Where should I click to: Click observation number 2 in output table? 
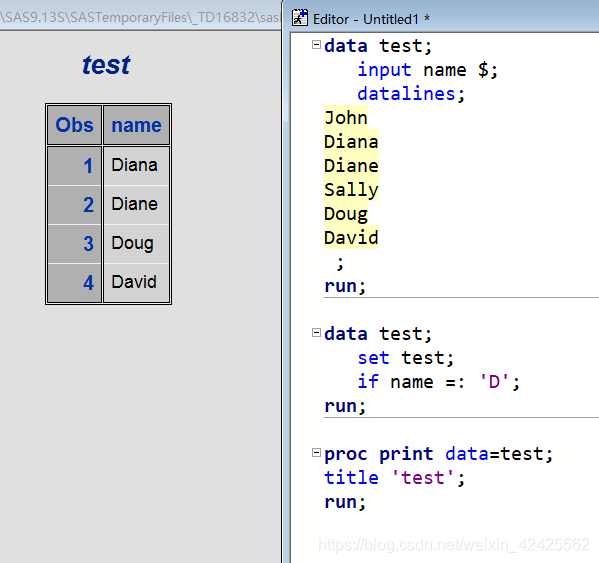74,204
